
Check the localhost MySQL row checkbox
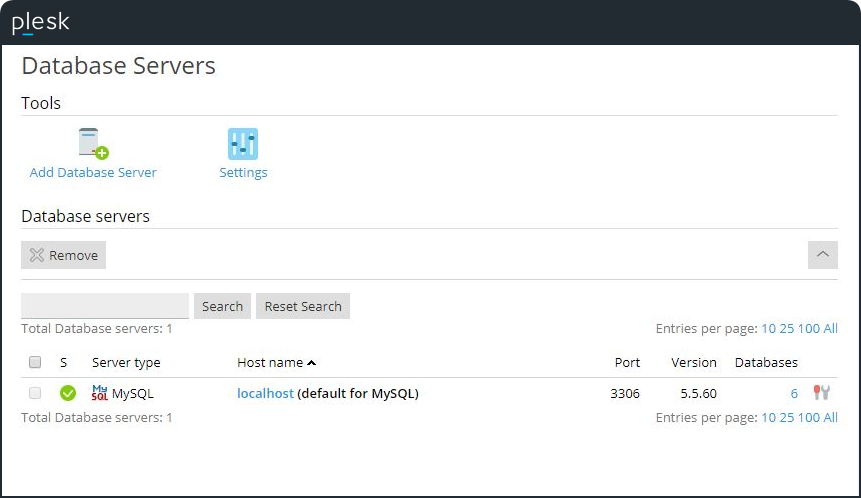pyautogui.click(x=35, y=393)
